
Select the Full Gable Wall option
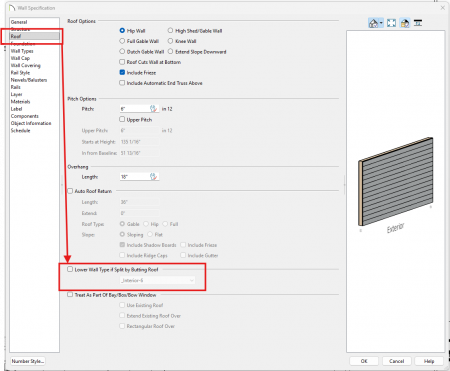pos(122,41)
